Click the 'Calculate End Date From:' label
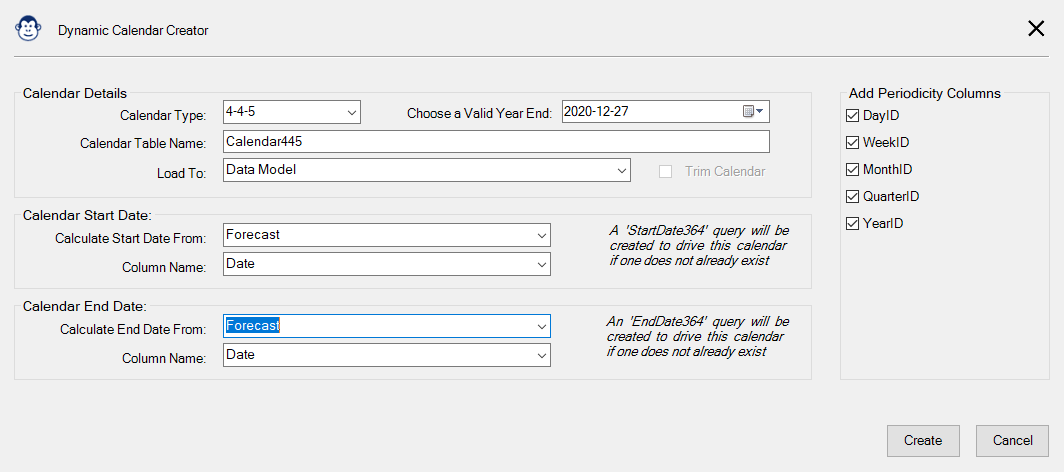The image size is (1064, 472). [x=133, y=330]
